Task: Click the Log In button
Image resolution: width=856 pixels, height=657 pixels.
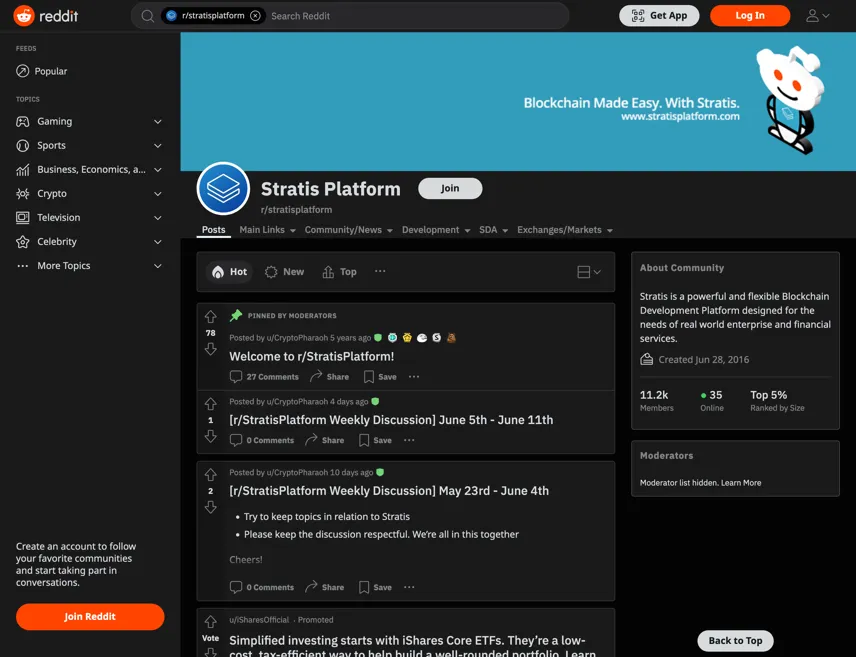Action: pyautogui.click(x=750, y=16)
